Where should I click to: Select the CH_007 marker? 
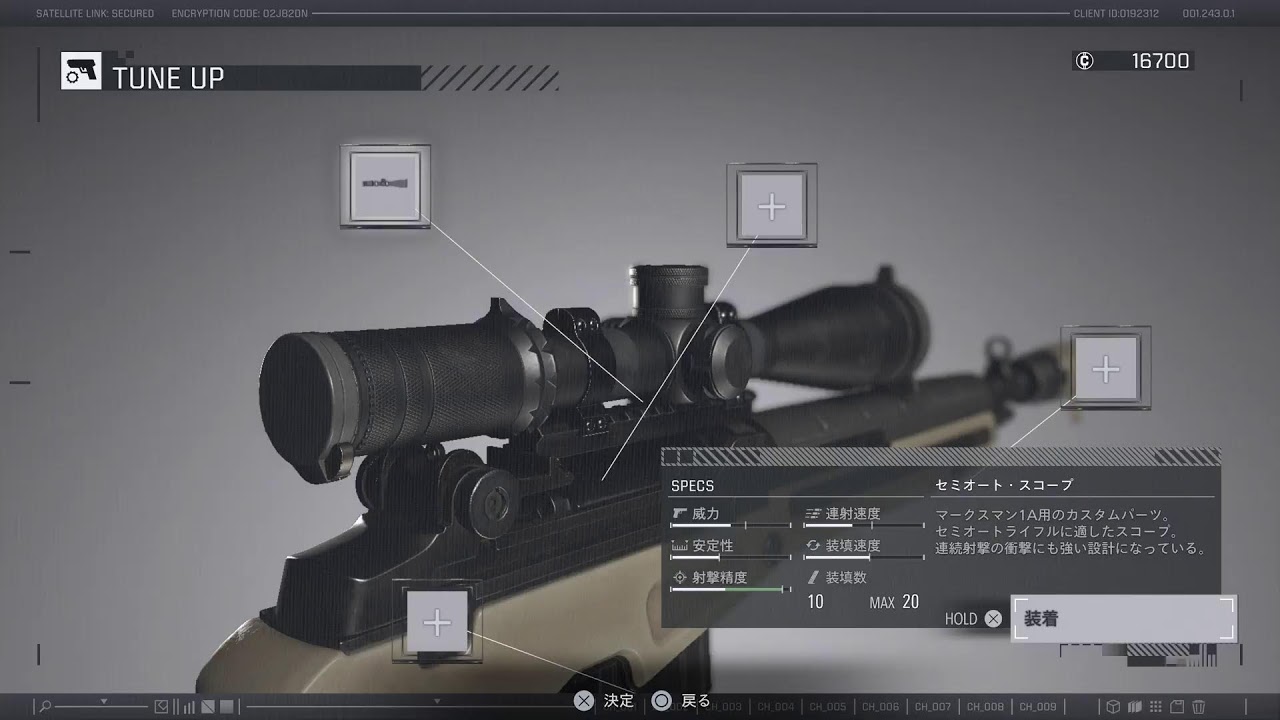pos(932,707)
